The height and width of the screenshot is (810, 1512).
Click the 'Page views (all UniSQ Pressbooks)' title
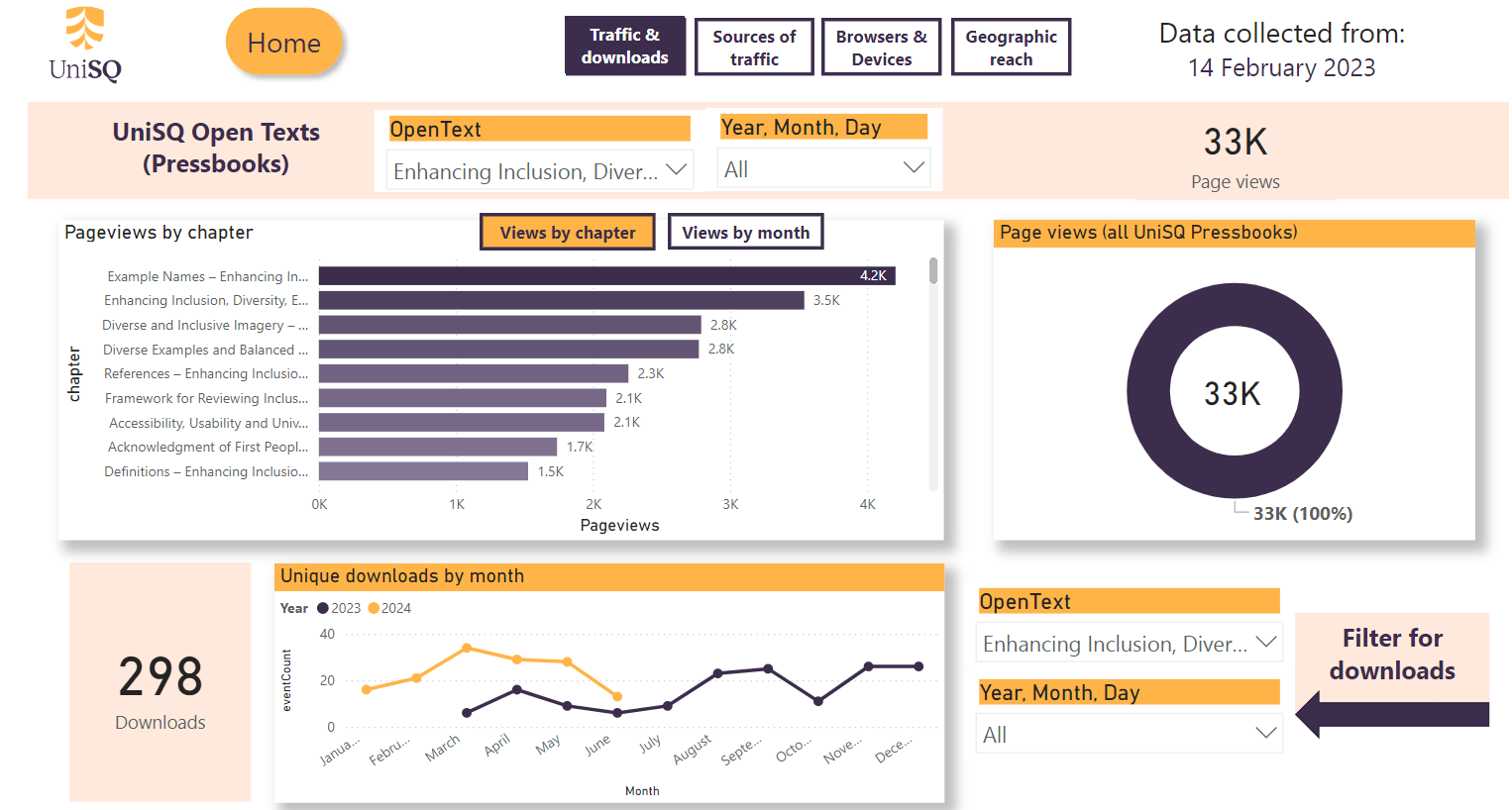(1148, 232)
